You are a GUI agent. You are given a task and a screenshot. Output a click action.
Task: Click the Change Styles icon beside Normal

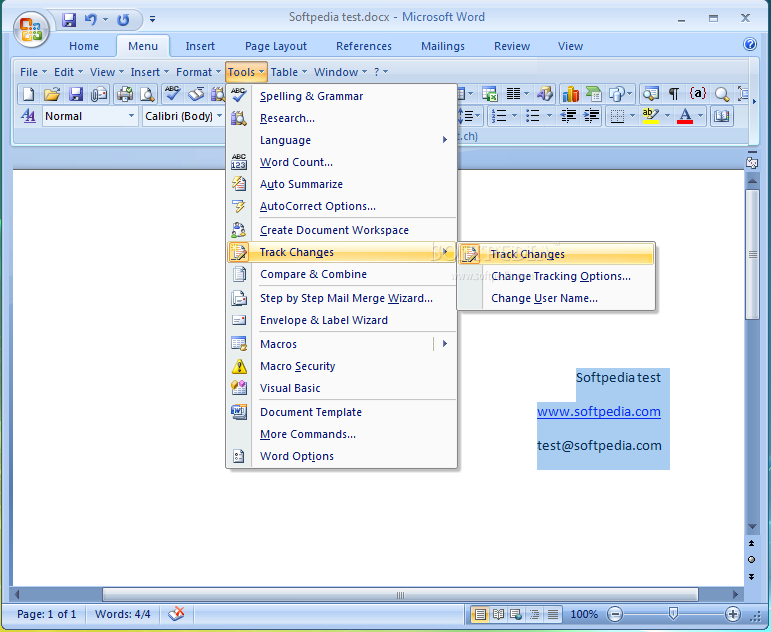pos(29,116)
